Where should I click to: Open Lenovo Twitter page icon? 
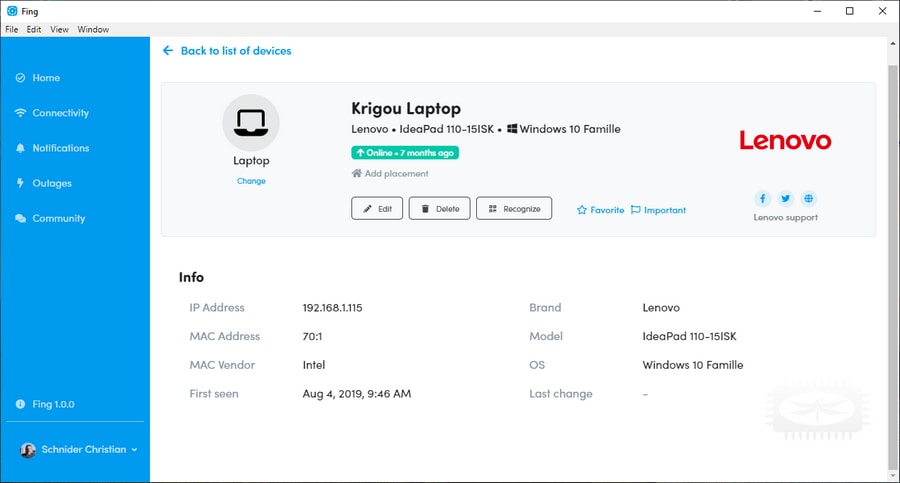[785, 199]
